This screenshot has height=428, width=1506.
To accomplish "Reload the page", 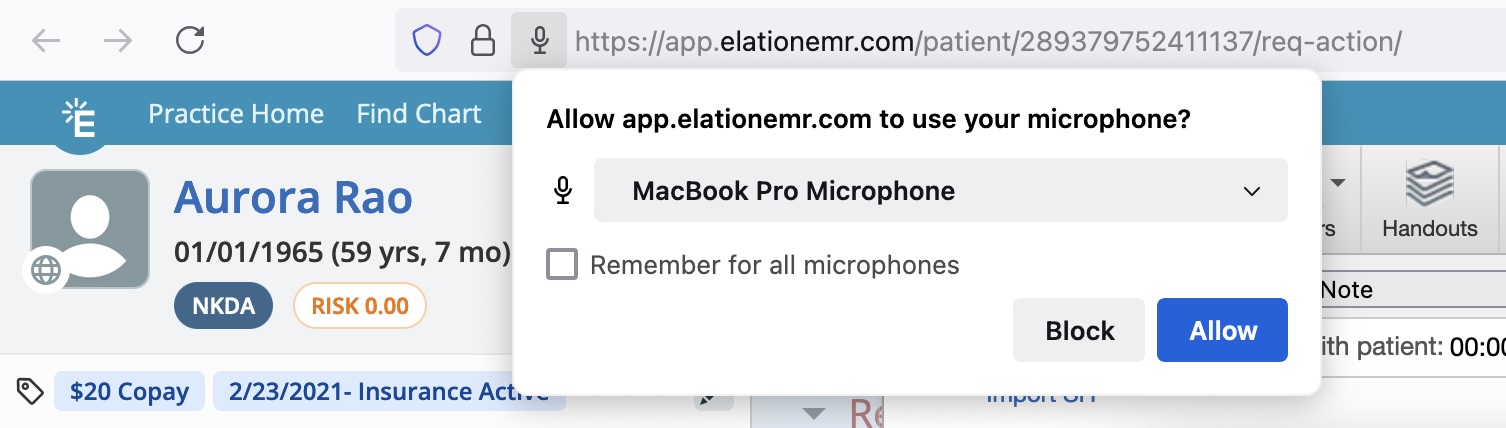I will point(190,41).
